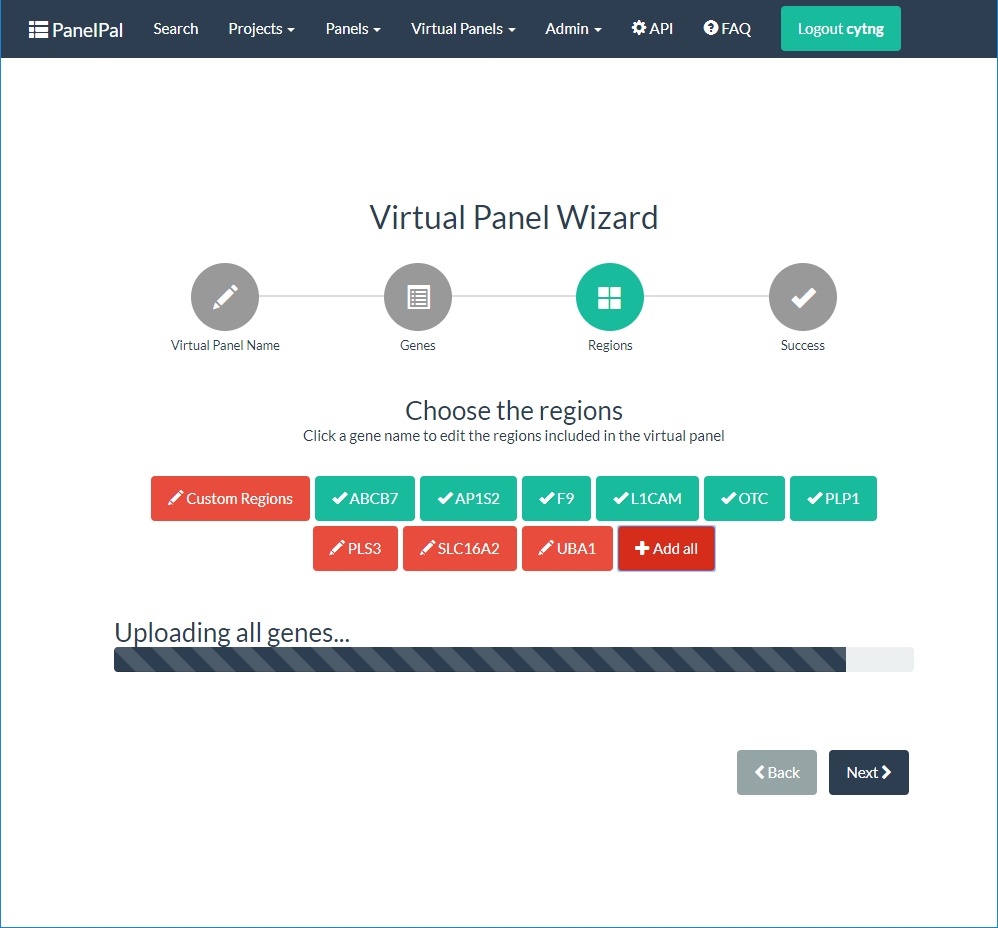
Task: Click the gene name instruction text
Action: 514,436
